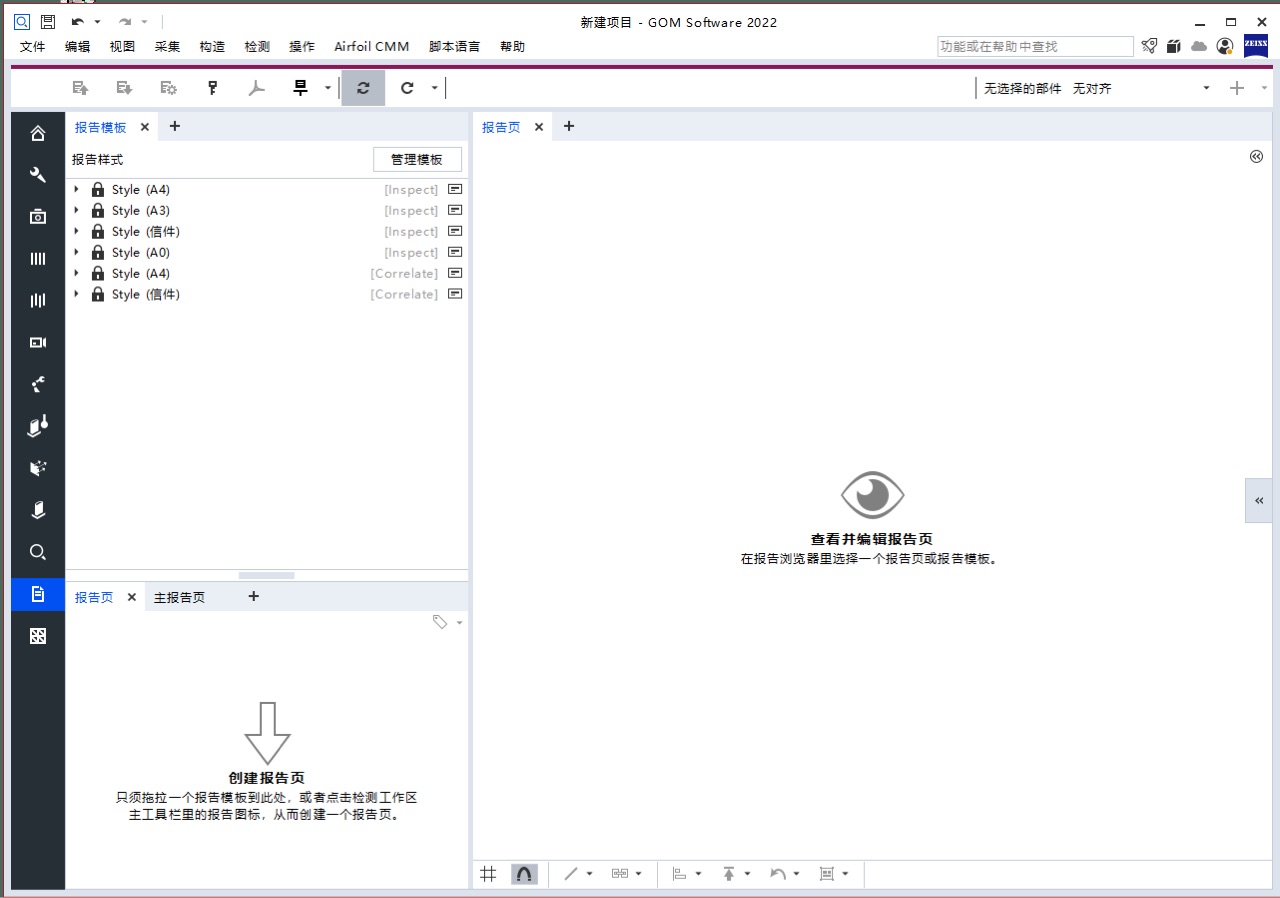Toggle automatic recalculation in the top toolbar
The height and width of the screenshot is (898, 1280).
pyautogui.click(x=363, y=88)
